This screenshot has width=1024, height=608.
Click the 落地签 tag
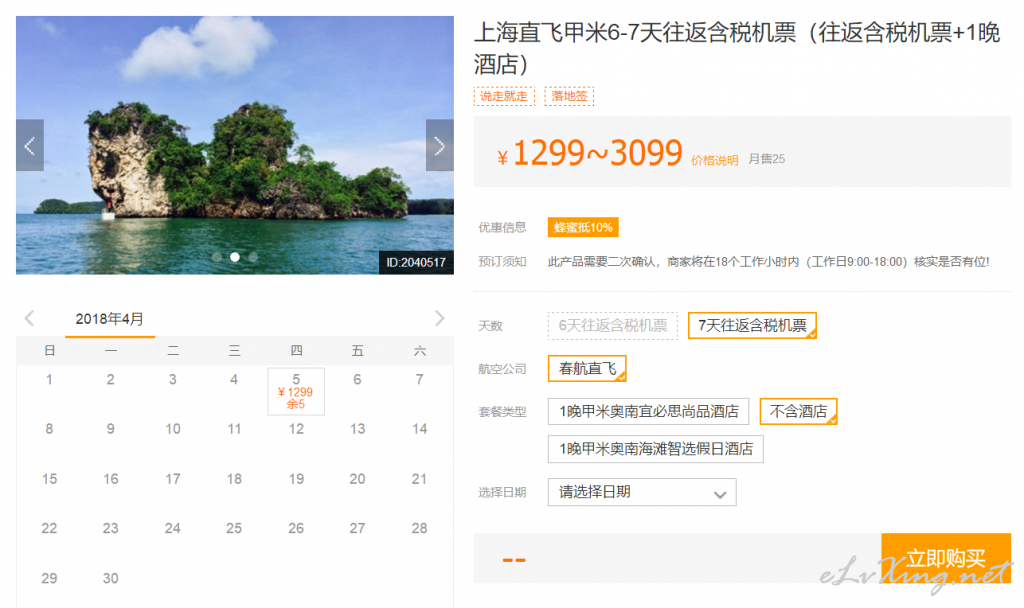tap(569, 96)
